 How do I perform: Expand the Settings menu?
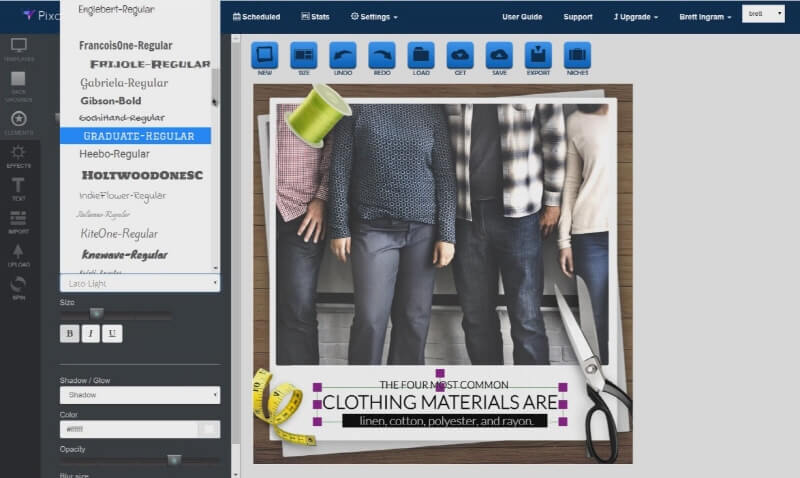point(374,17)
